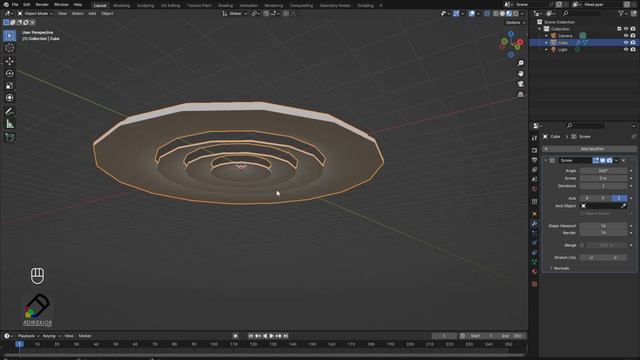
Task: Switch perspective/orthographic grid icon
Action: [520, 94]
